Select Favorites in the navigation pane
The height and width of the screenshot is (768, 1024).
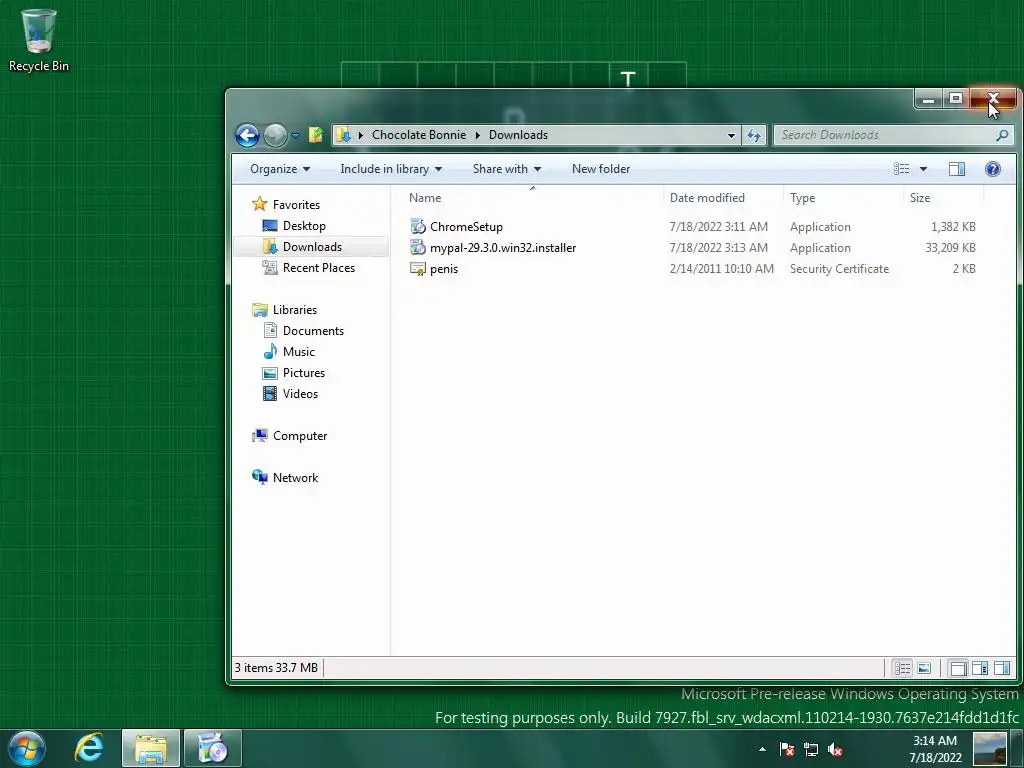coord(296,204)
